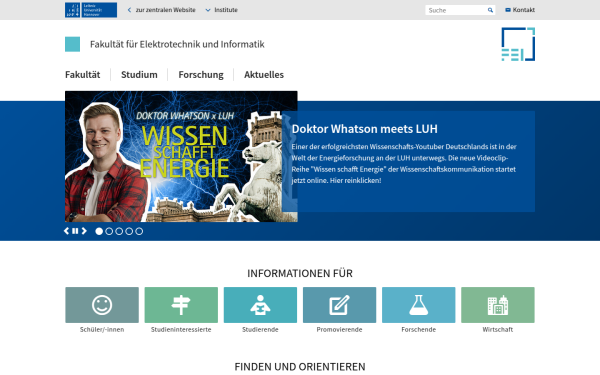
Task: Click the Kontakt envelope icon
Action: click(508, 10)
